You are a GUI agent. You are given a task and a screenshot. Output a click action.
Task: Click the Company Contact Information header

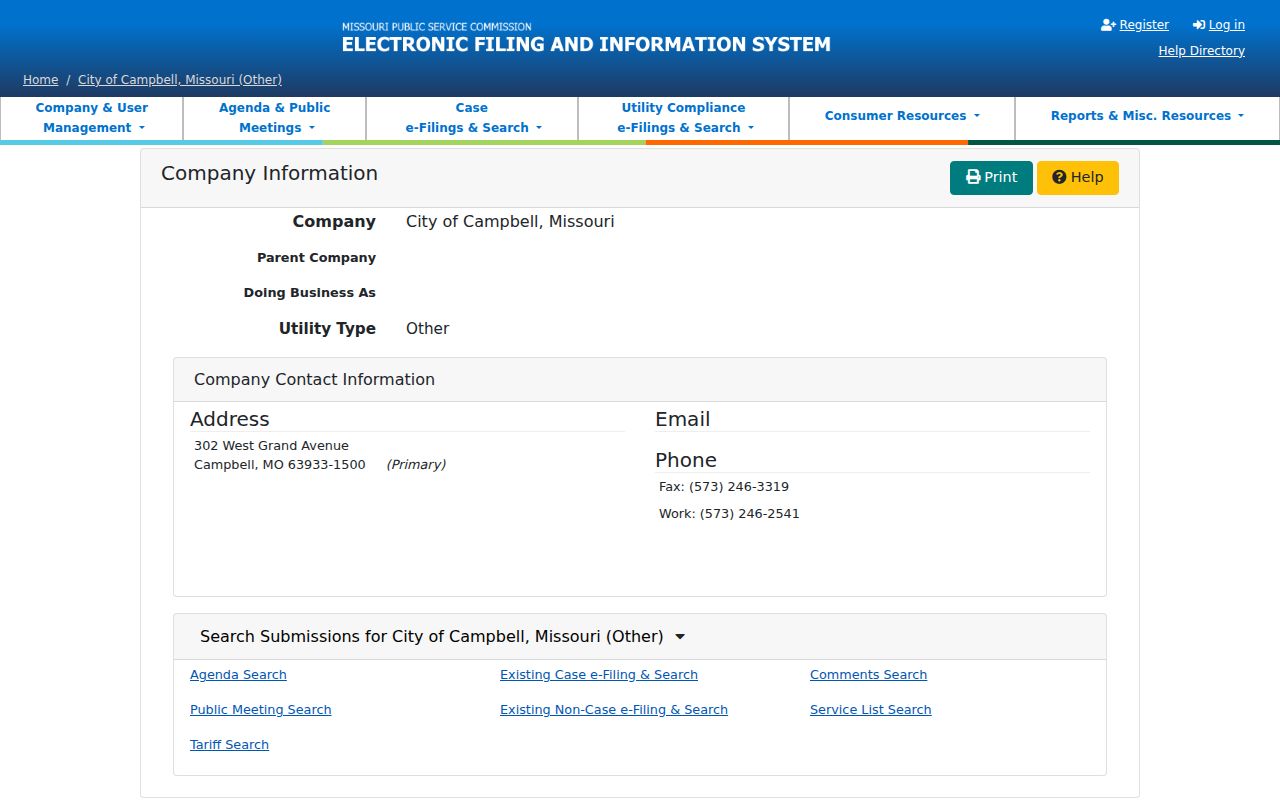(640, 380)
